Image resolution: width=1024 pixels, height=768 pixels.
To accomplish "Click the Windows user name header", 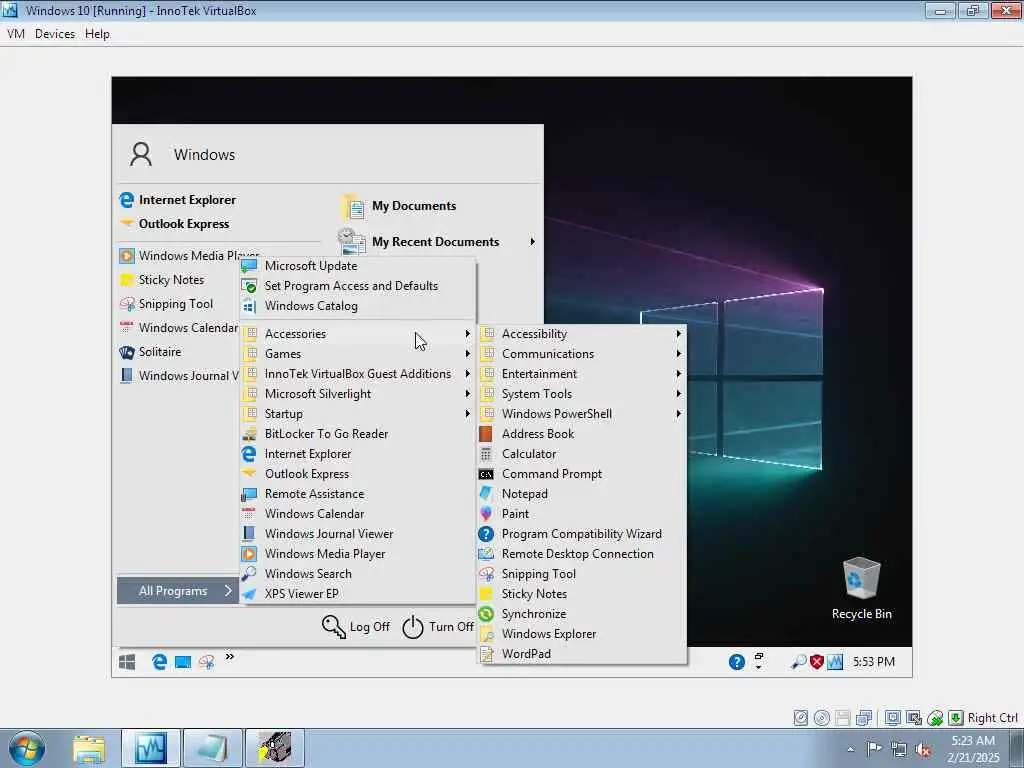I will [x=204, y=155].
